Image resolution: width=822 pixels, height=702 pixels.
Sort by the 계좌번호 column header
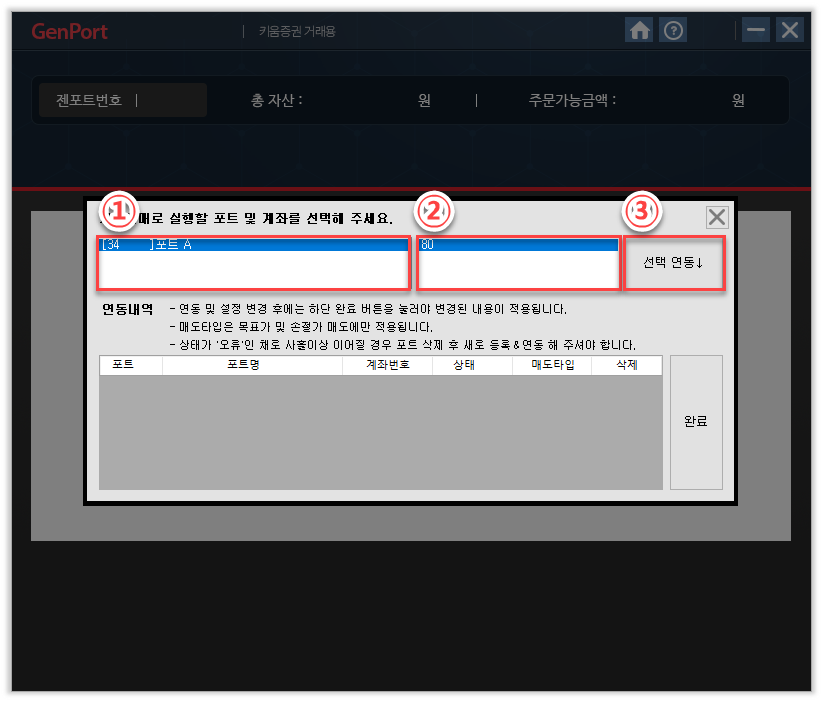[x=386, y=366]
